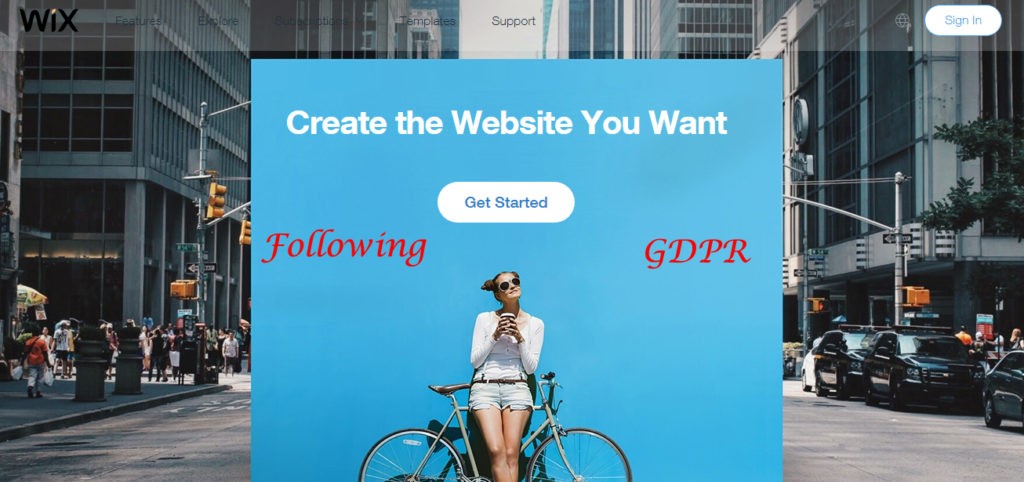
Task: Click the black SUV parked on the right
Action: (x=923, y=370)
